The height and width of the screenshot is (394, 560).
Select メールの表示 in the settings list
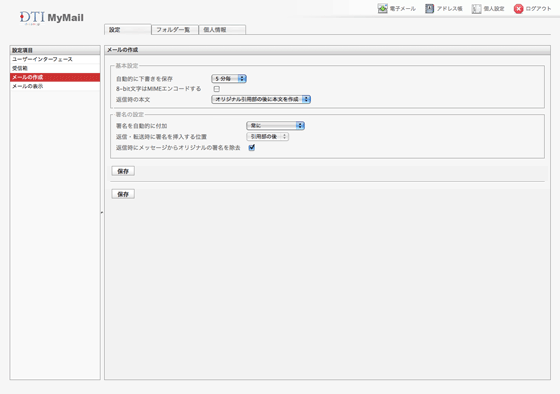pos(55,86)
